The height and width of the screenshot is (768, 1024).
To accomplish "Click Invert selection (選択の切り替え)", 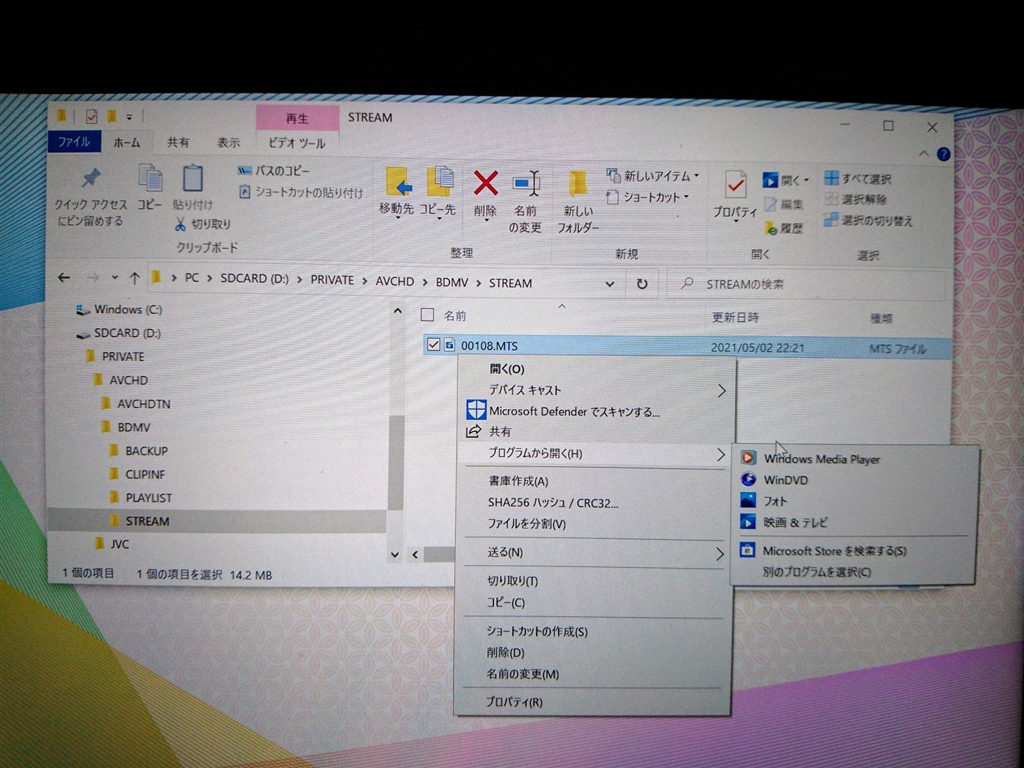I will pyautogui.click(x=868, y=220).
